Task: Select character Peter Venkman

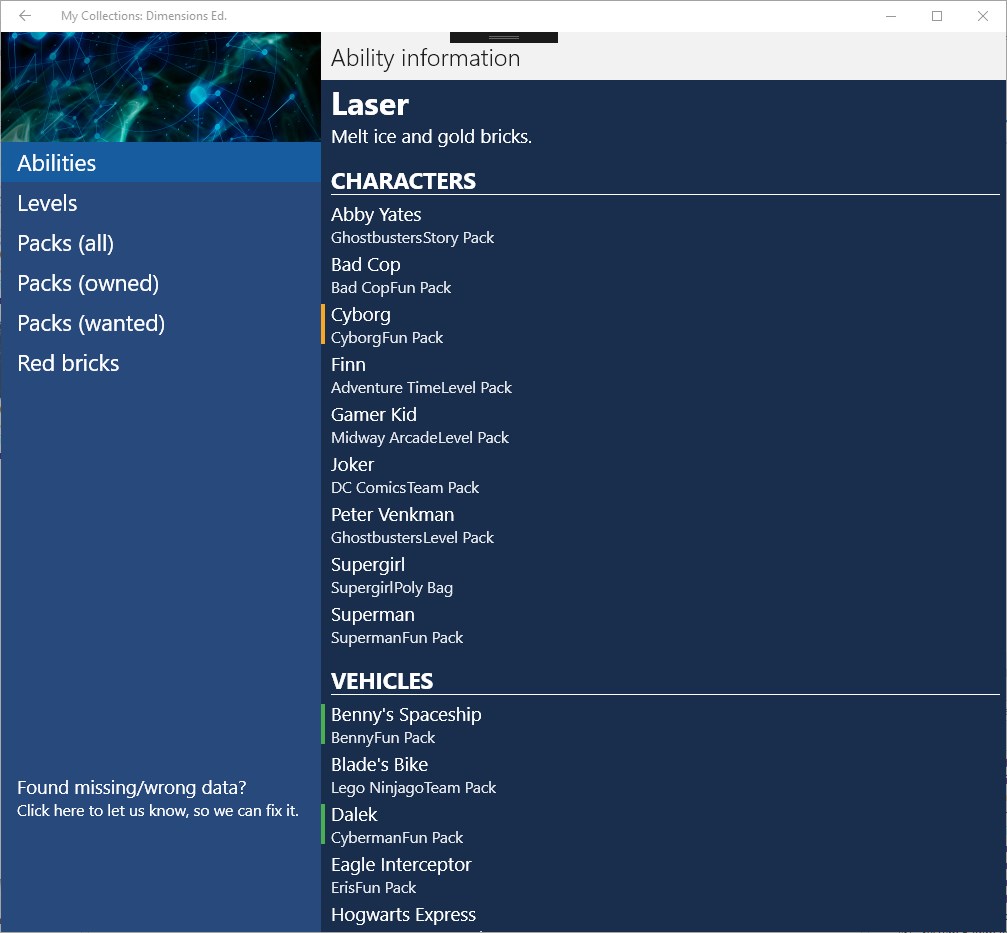Action: (661, 525)
